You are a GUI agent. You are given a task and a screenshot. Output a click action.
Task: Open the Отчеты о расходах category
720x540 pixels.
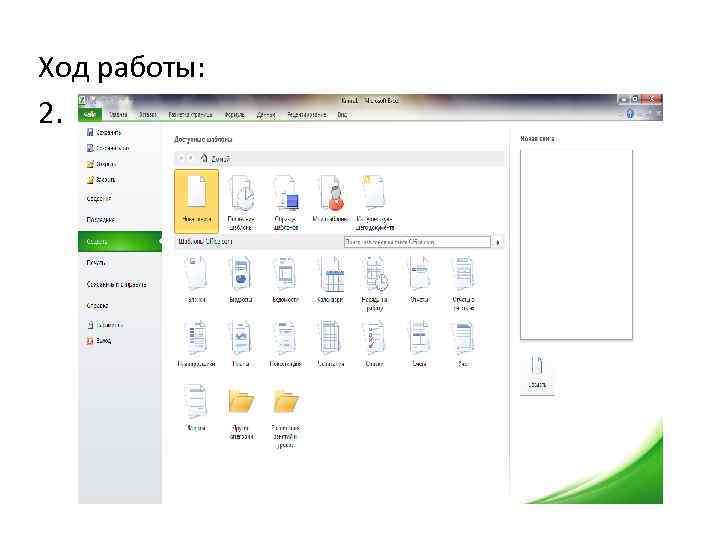[463, 284]
